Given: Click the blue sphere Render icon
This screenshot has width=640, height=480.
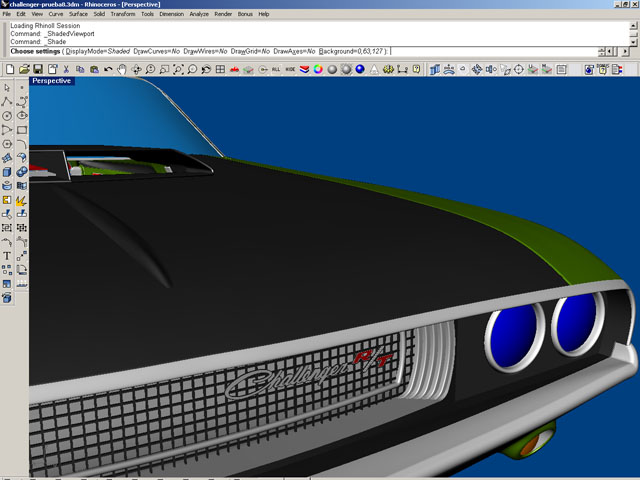Looking at the screenshot, I should click(360, 69).
